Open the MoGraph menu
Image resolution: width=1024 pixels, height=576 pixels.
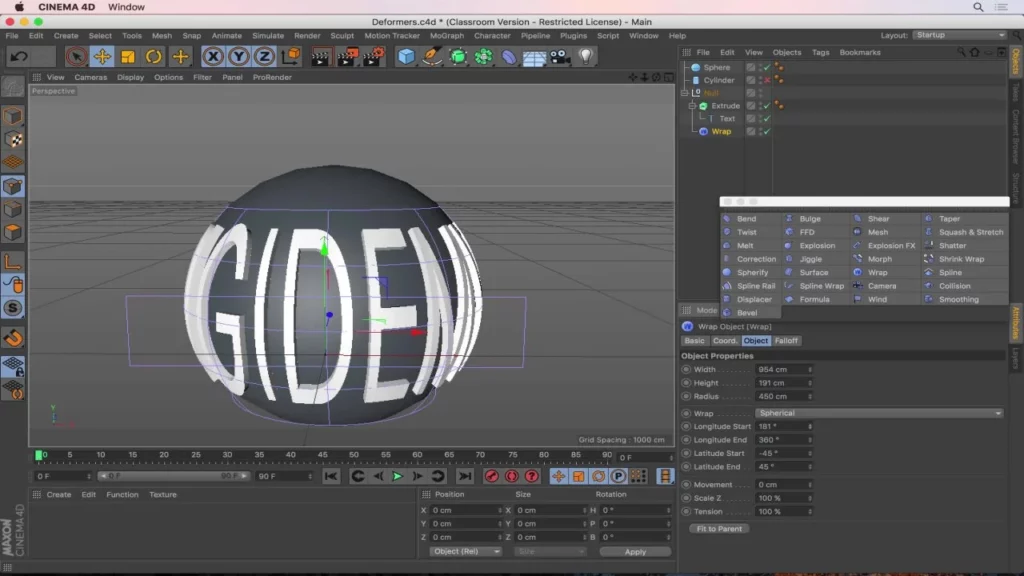point(447,36)
